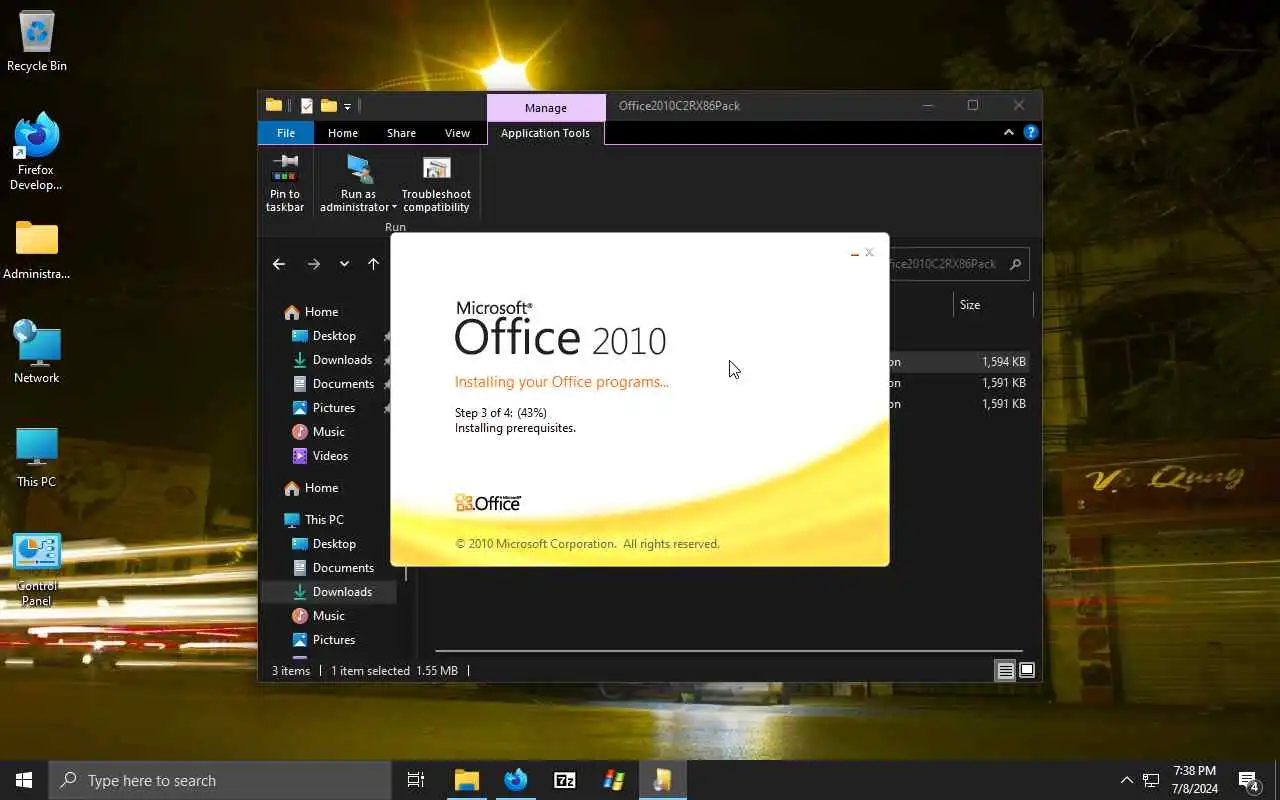
Task: Open notification center with 4 notifications
Action: coord(1249,780)
